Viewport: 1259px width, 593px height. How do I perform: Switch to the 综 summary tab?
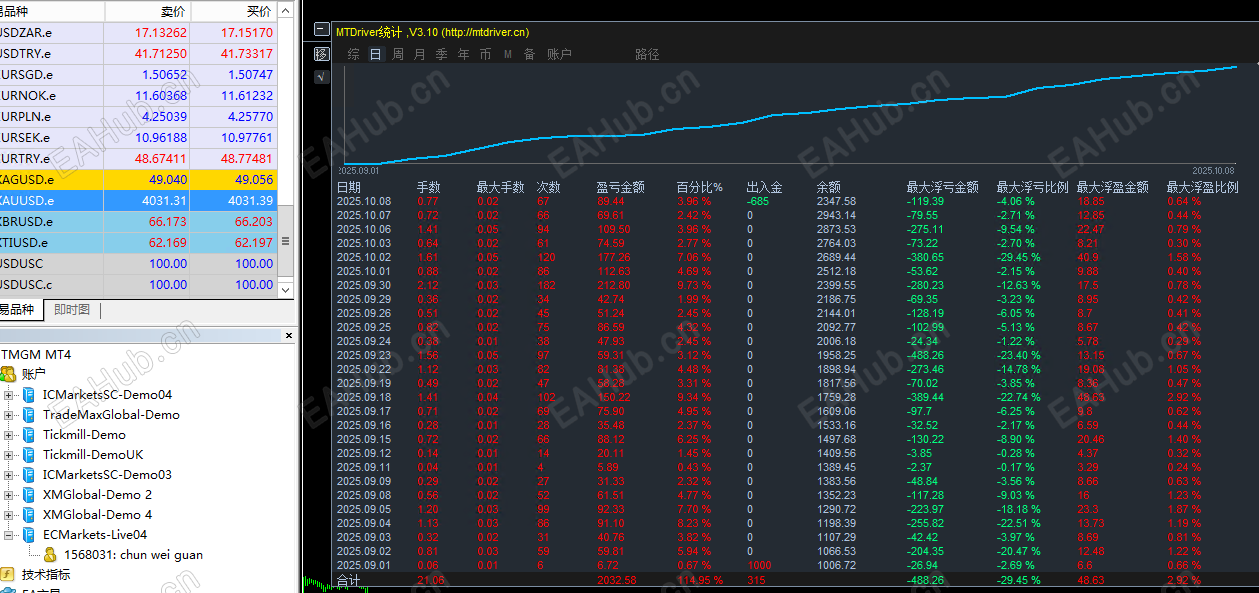click(x=354, y=54)
